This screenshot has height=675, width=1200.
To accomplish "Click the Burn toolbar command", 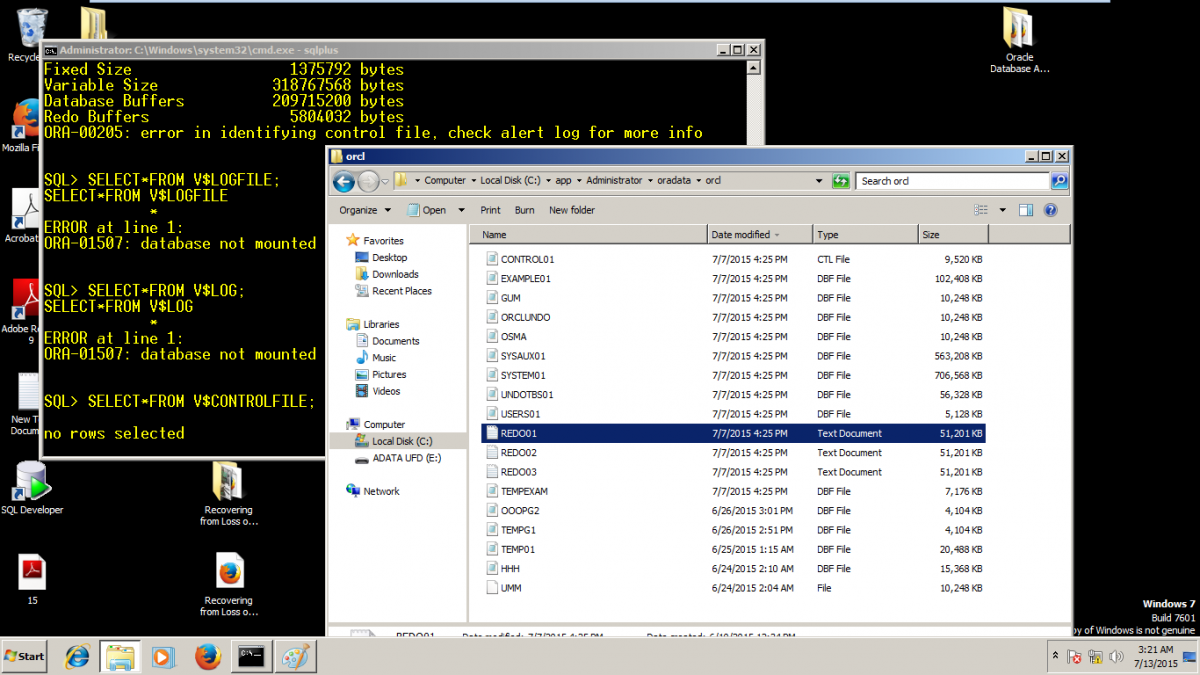I will click(x=524, y=210).
